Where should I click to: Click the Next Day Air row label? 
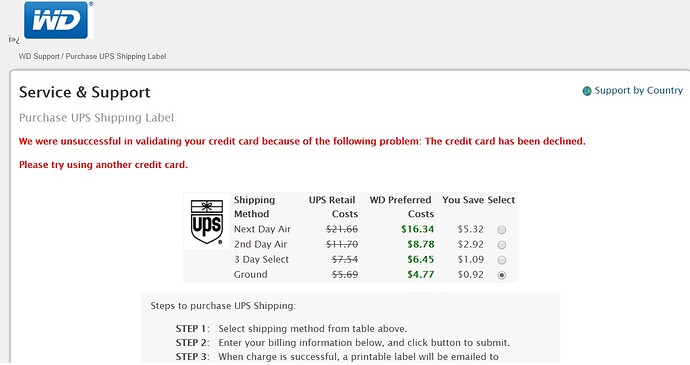[x=262, y=229]
